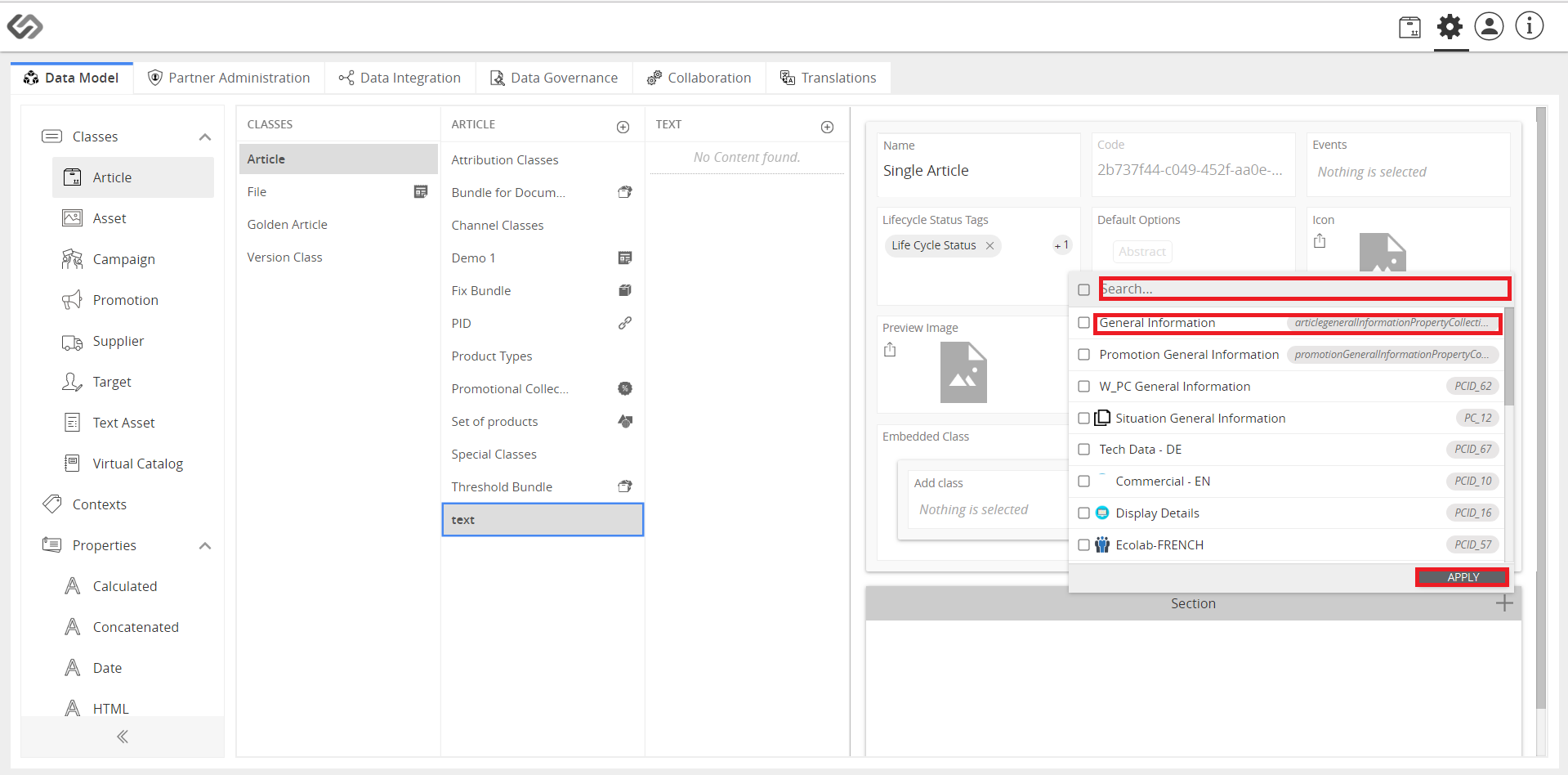Open the info icon in header
Viewport: 1568px width, 775px height.
coord(1530,26)
